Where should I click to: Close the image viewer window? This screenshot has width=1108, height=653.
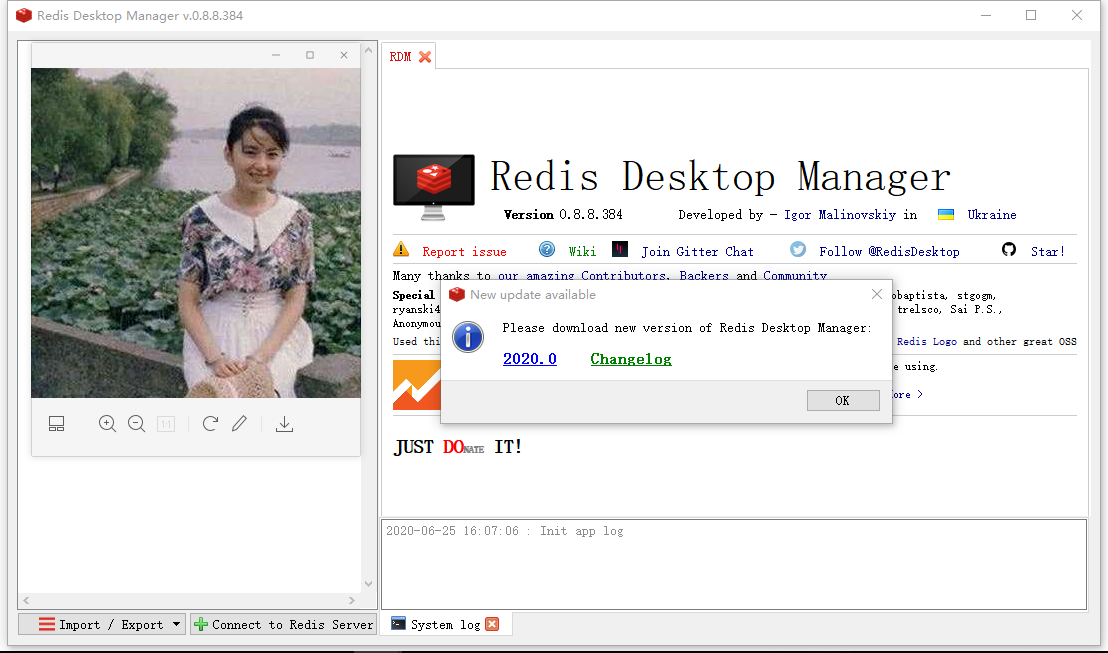coord(343,55)
